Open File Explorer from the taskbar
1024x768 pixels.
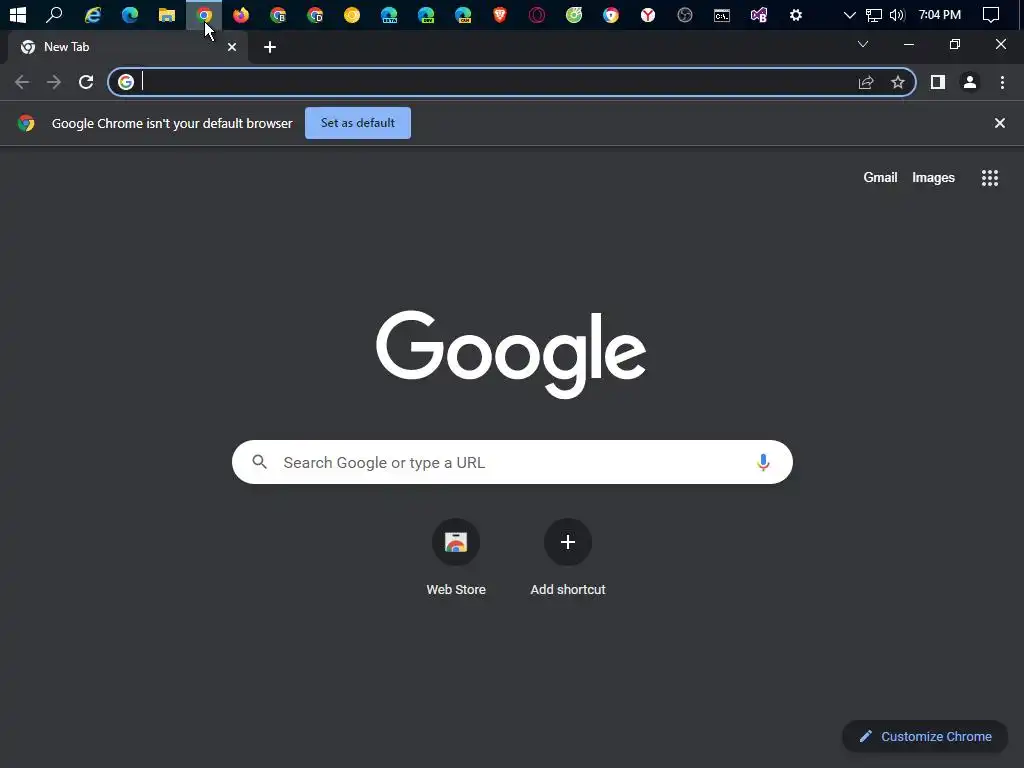167,14
